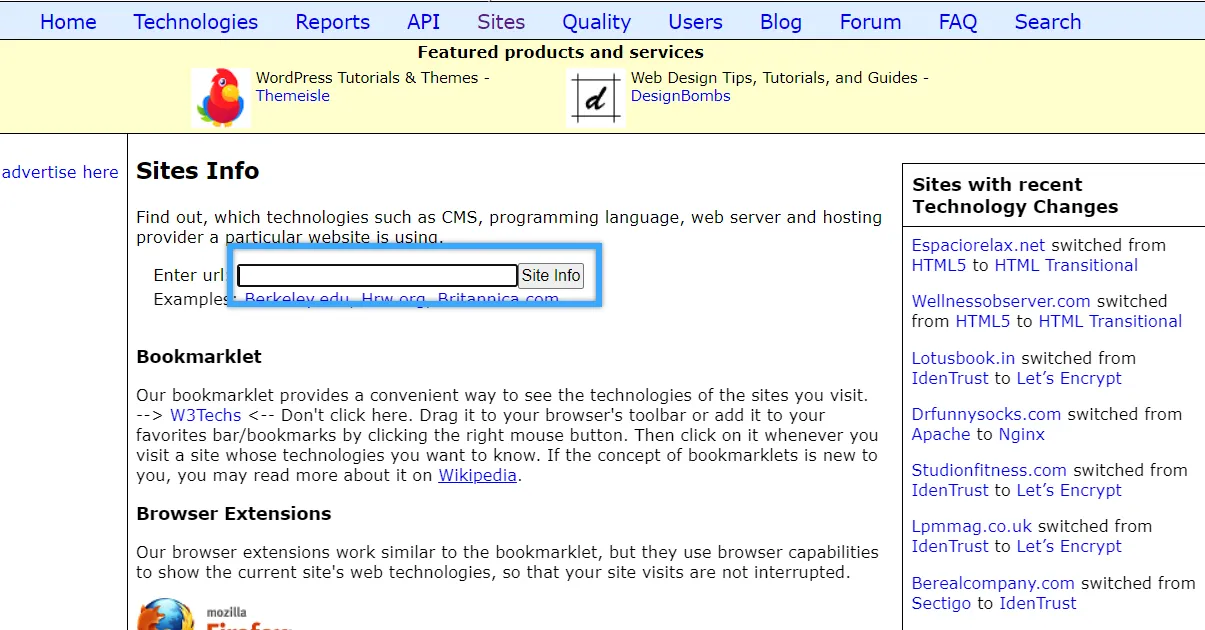The width and height of the screenshot is (1205, 630).
Task: Select Quality in the top navigation
Action: (596, 22)
